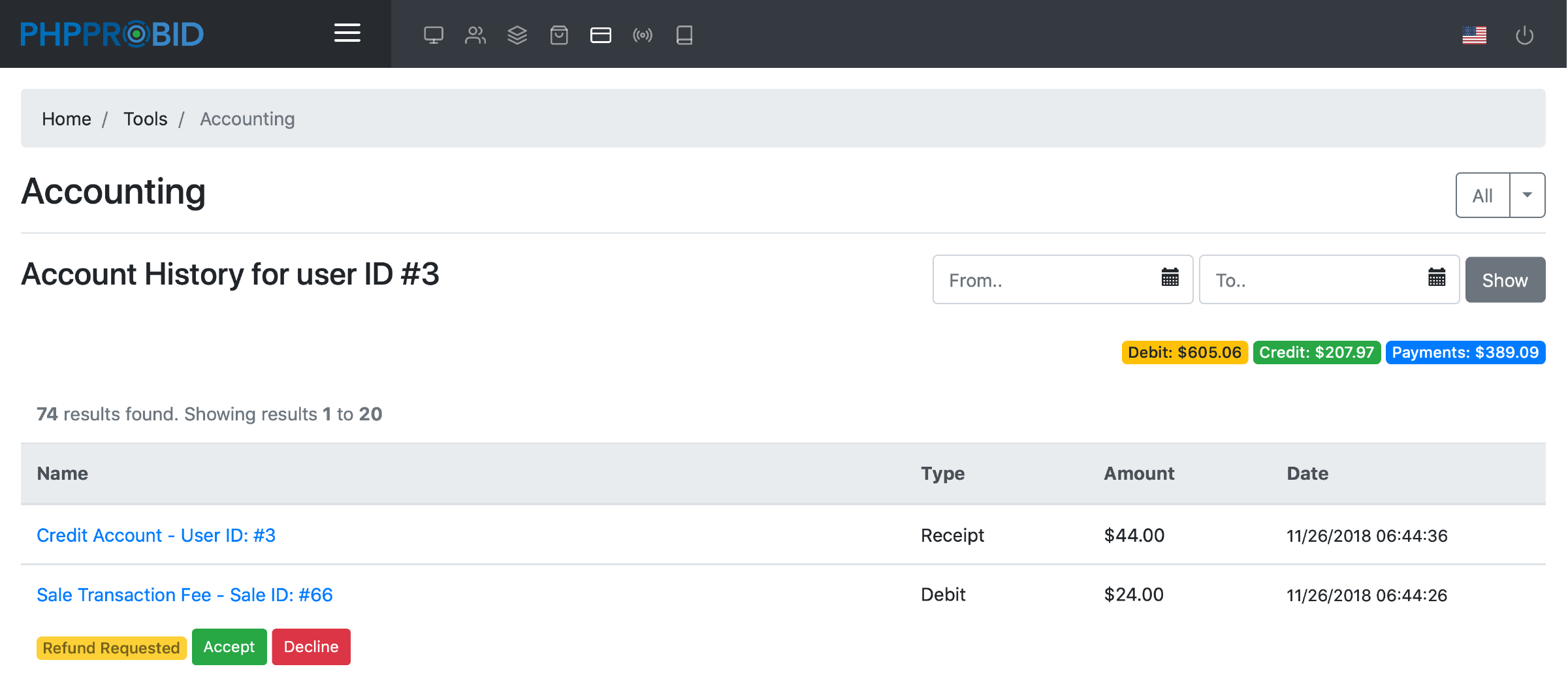1568x673 pixels.
Task: Open the shopping bag icon
Action: [x=558, y=35]
